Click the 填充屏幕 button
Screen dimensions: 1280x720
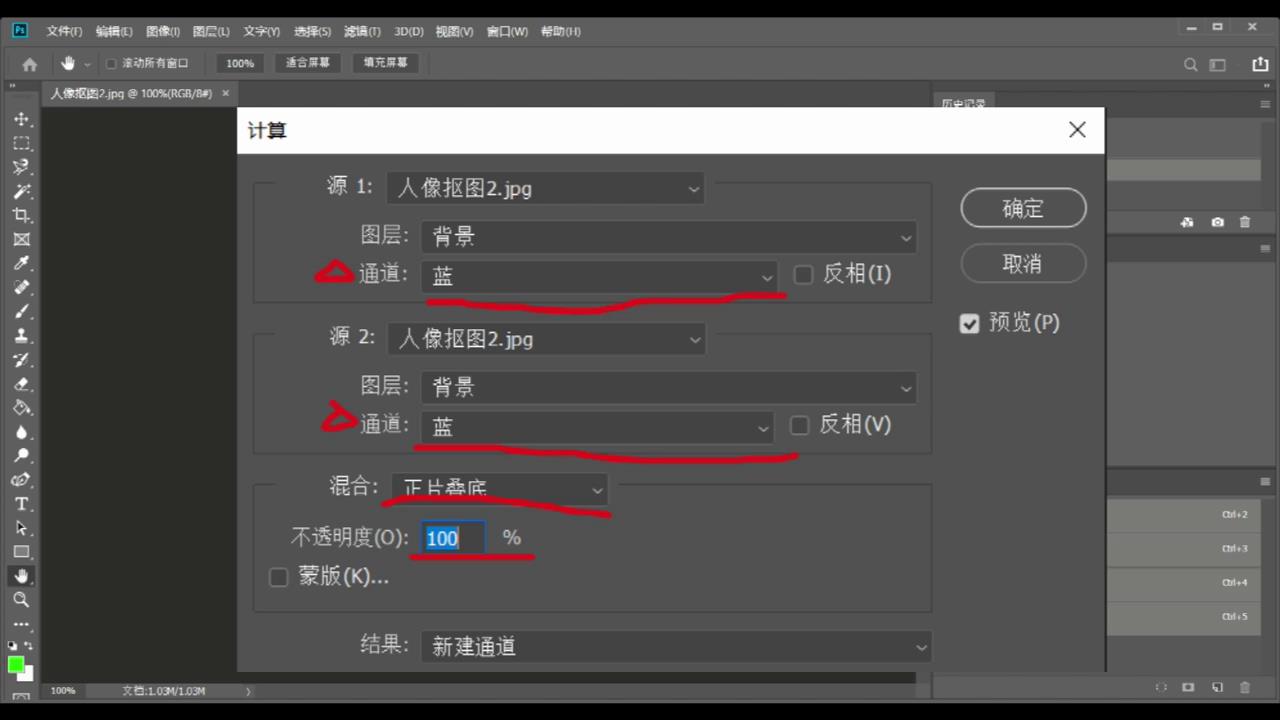click(386, 63)
